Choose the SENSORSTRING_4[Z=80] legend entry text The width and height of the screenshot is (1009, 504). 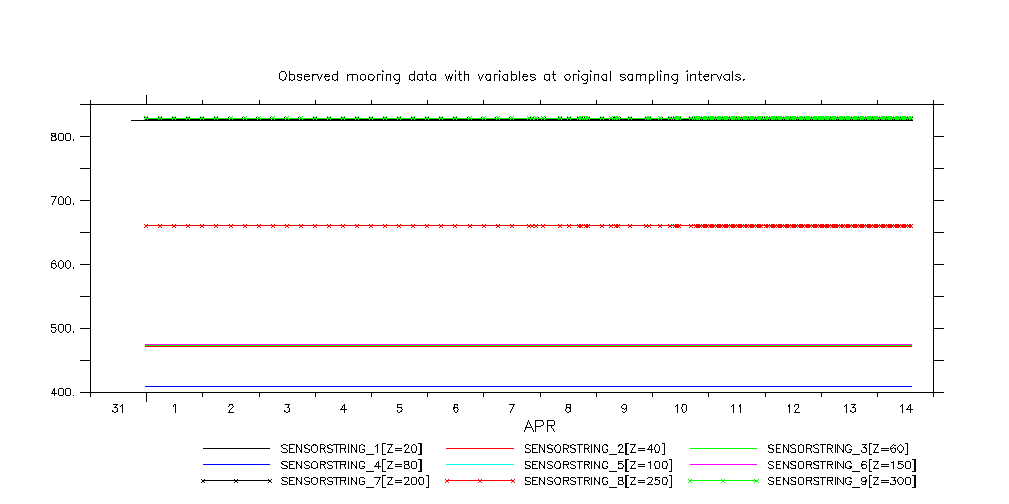345,465
